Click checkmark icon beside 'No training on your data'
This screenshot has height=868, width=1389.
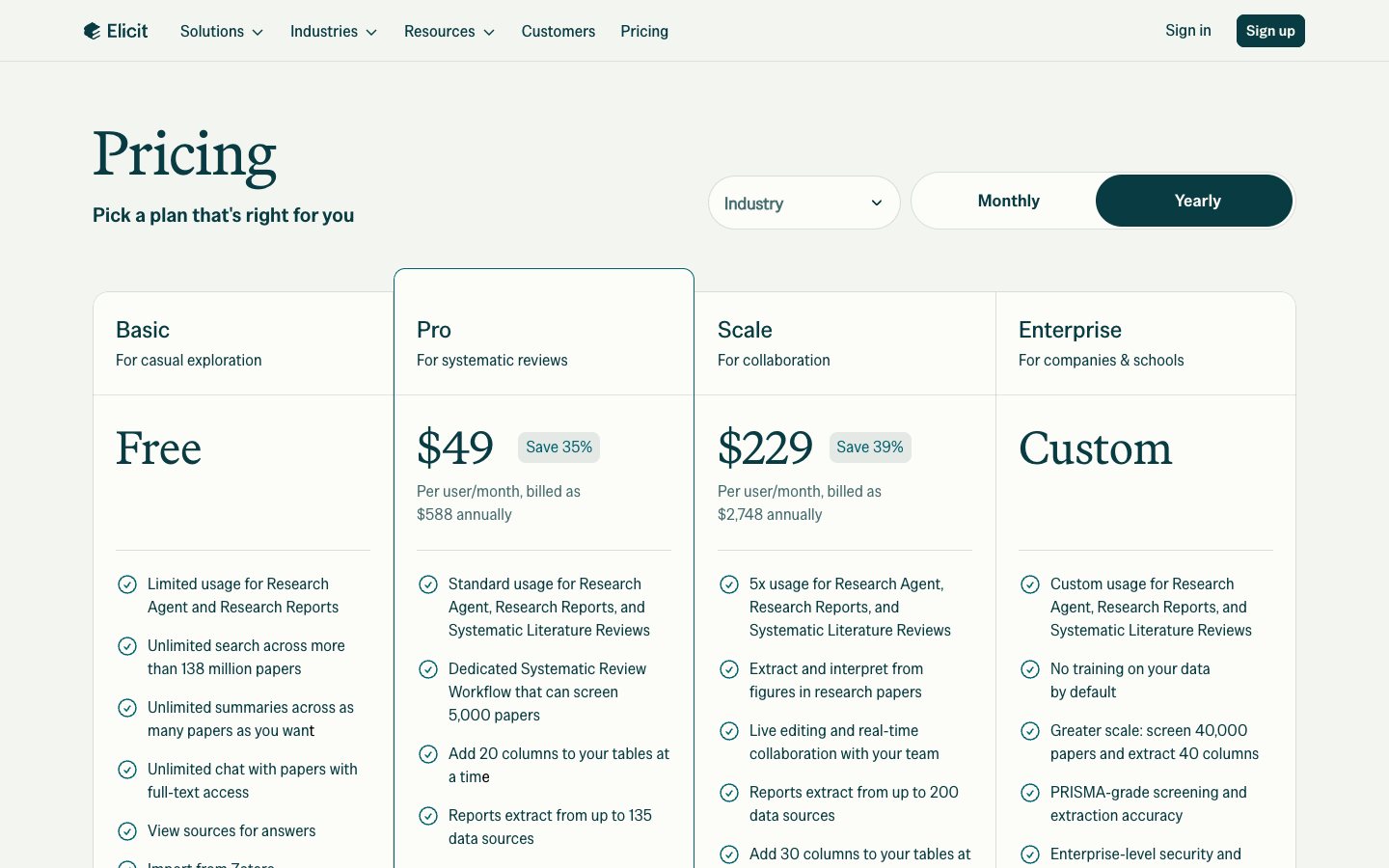pos(1029,669)
